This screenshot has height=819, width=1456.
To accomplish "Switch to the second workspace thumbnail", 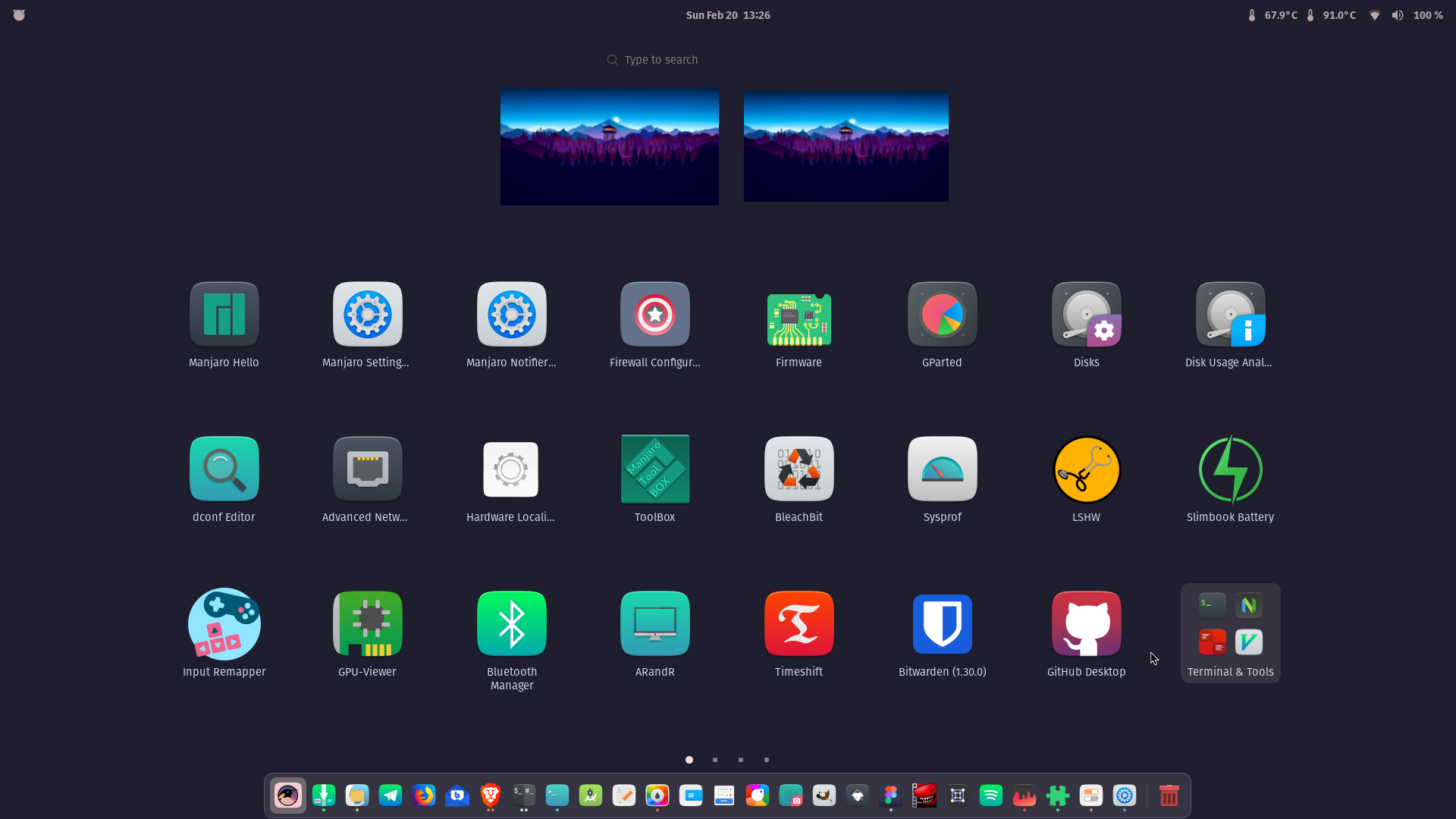I will [x=846, y=146].
